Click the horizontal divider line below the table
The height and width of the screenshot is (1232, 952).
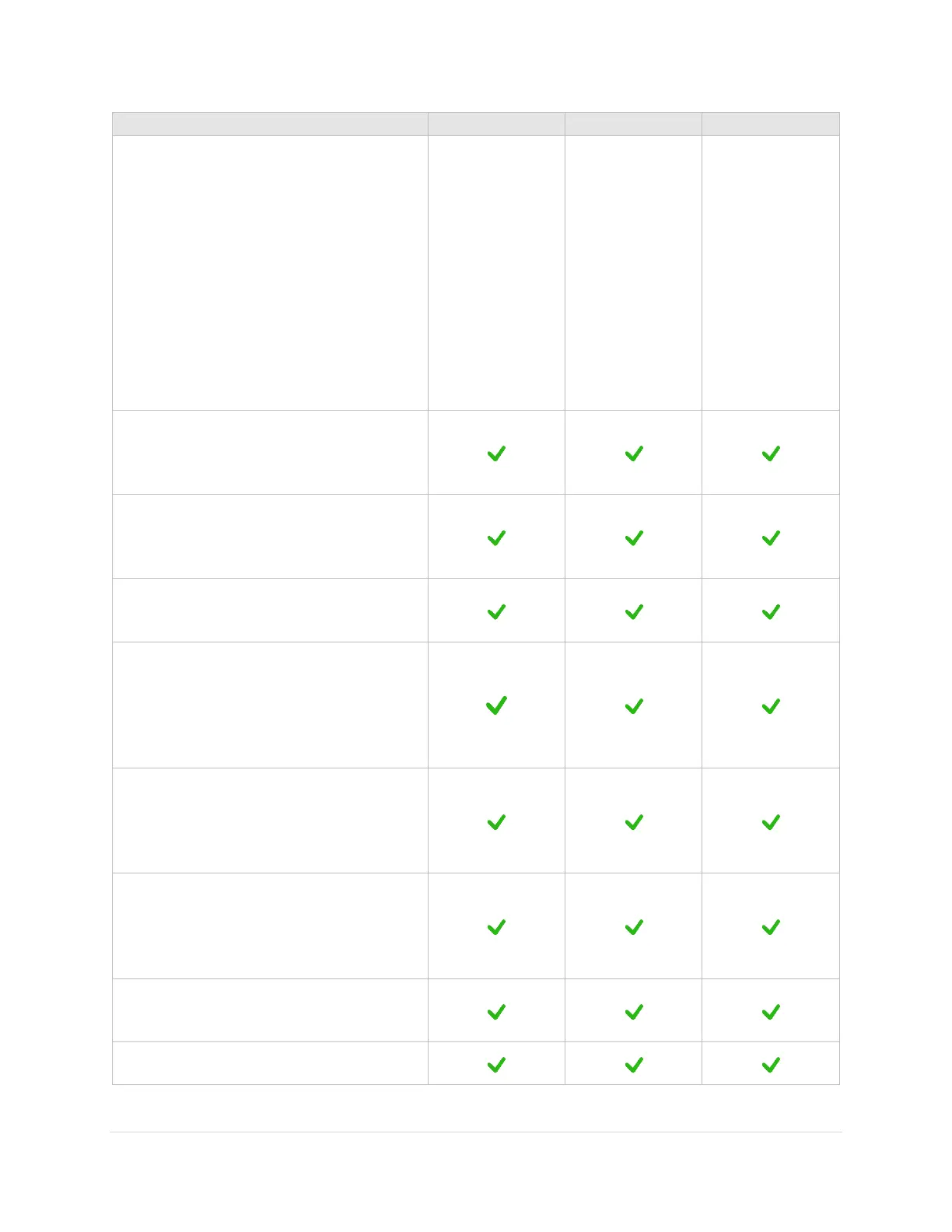[475, 1132]
